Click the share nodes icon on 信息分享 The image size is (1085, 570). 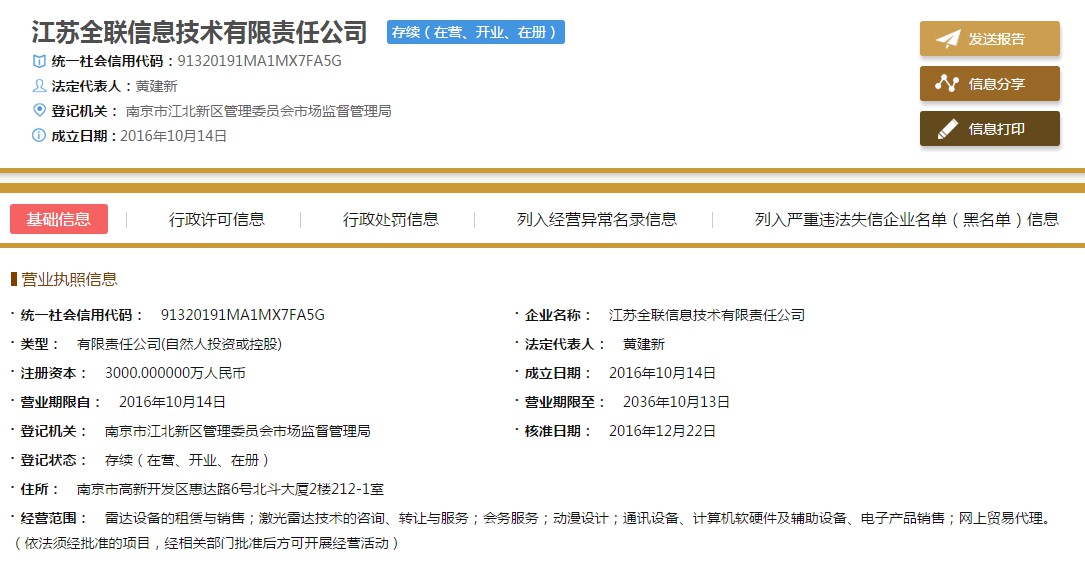click(x=947, y=84)
